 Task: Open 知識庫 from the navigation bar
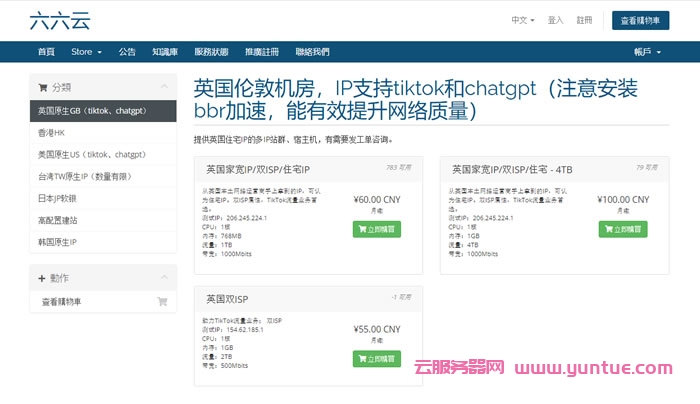(165, 52)
